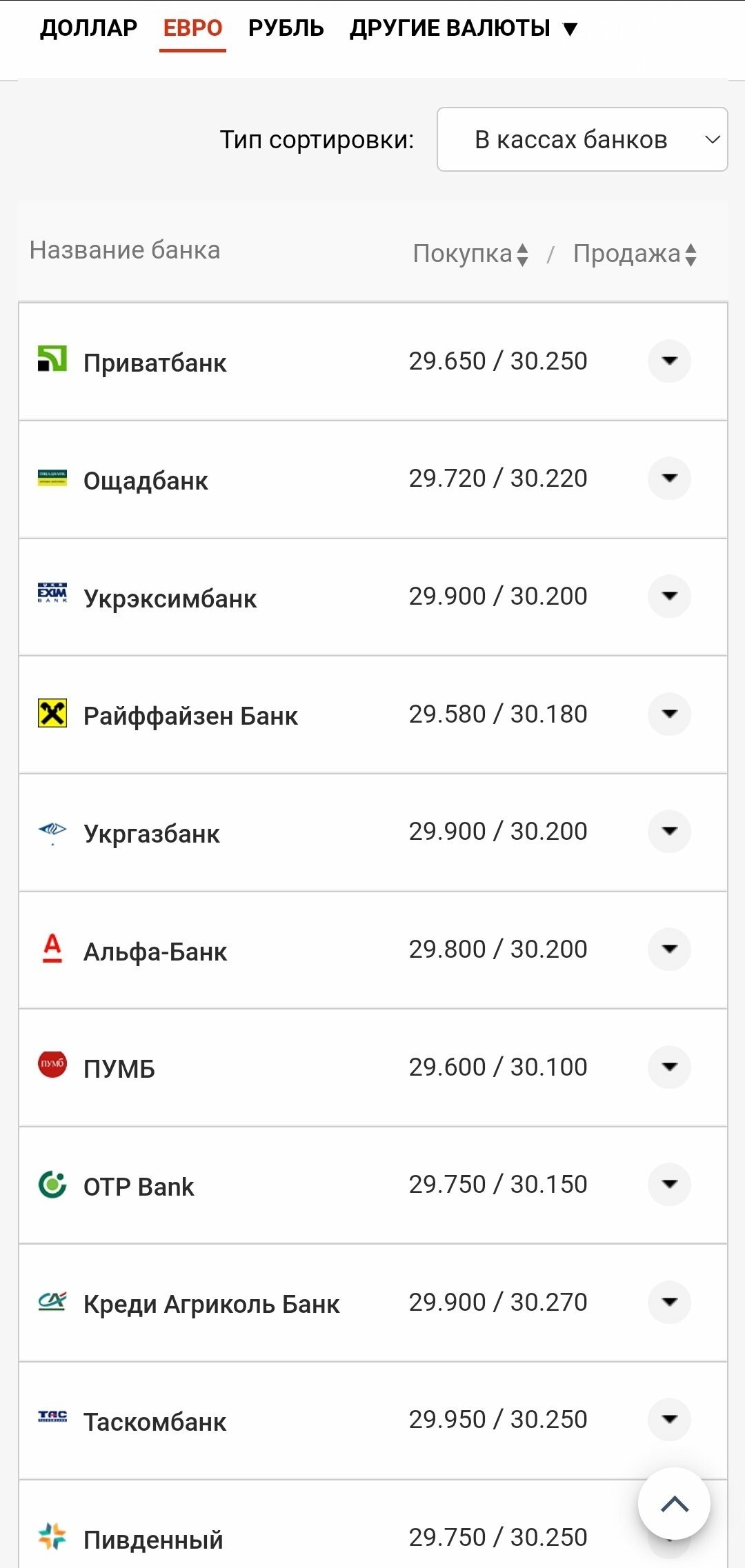Sort by Продажа column arrows
Screen dimensions: 745x1568
click(691, 254)
